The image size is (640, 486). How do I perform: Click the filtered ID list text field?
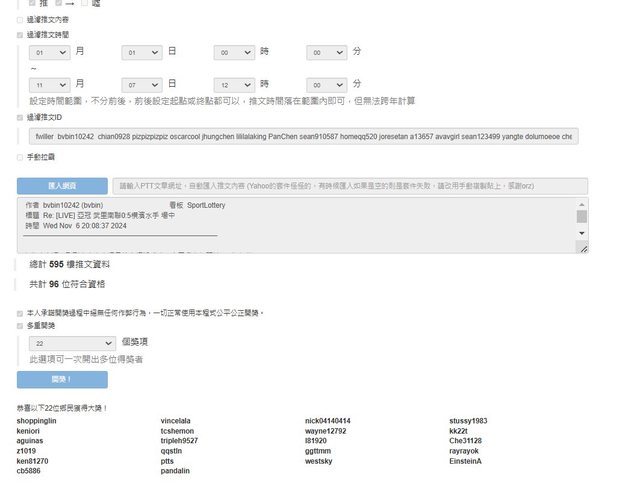click(x=302, y=136)
